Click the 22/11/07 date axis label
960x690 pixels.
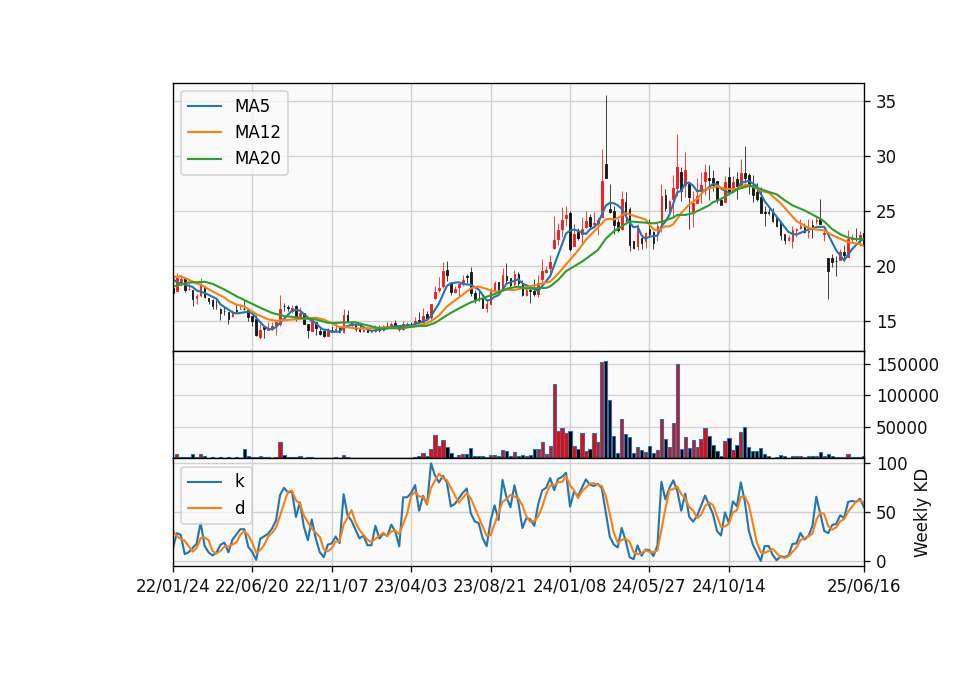tap(332, 586)
